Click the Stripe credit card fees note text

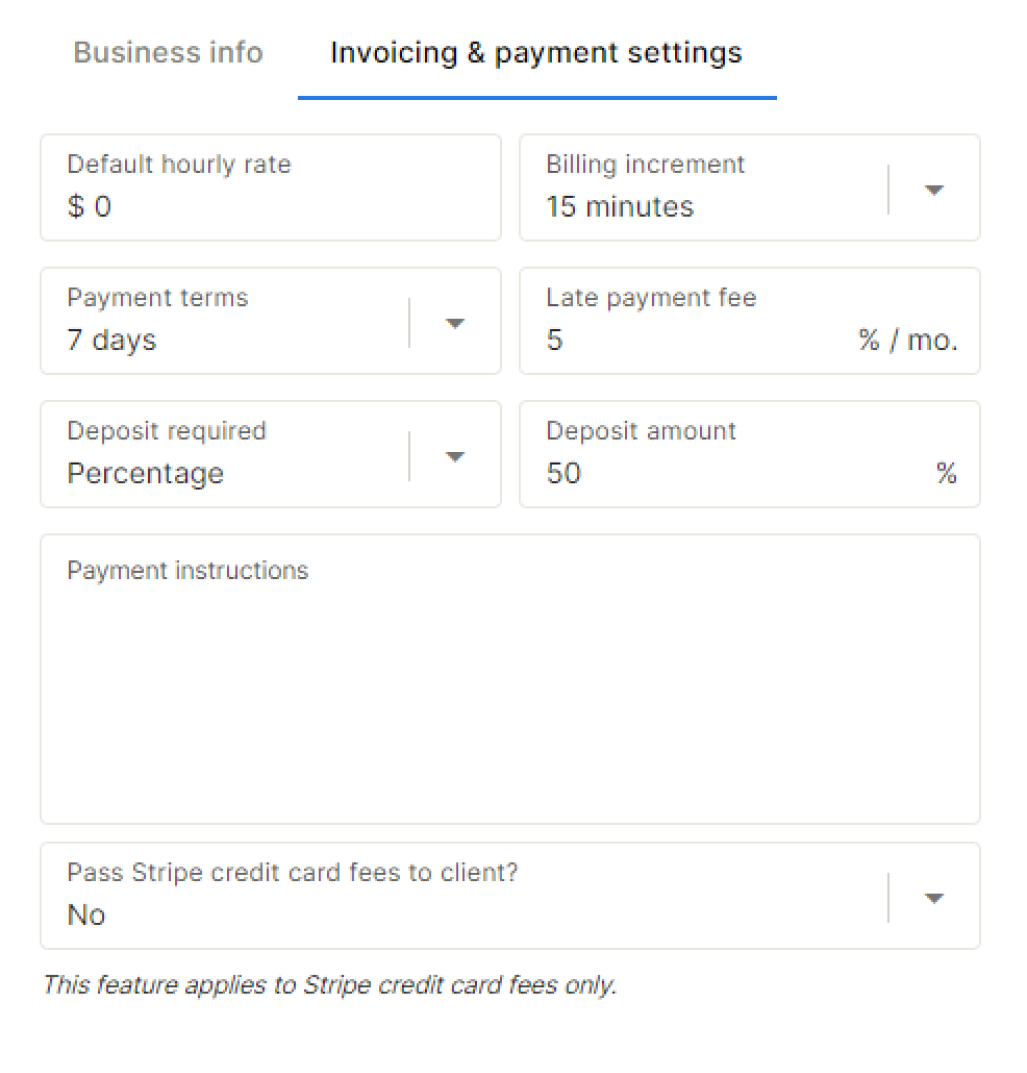pyautogui.click(x=330, y=985)
